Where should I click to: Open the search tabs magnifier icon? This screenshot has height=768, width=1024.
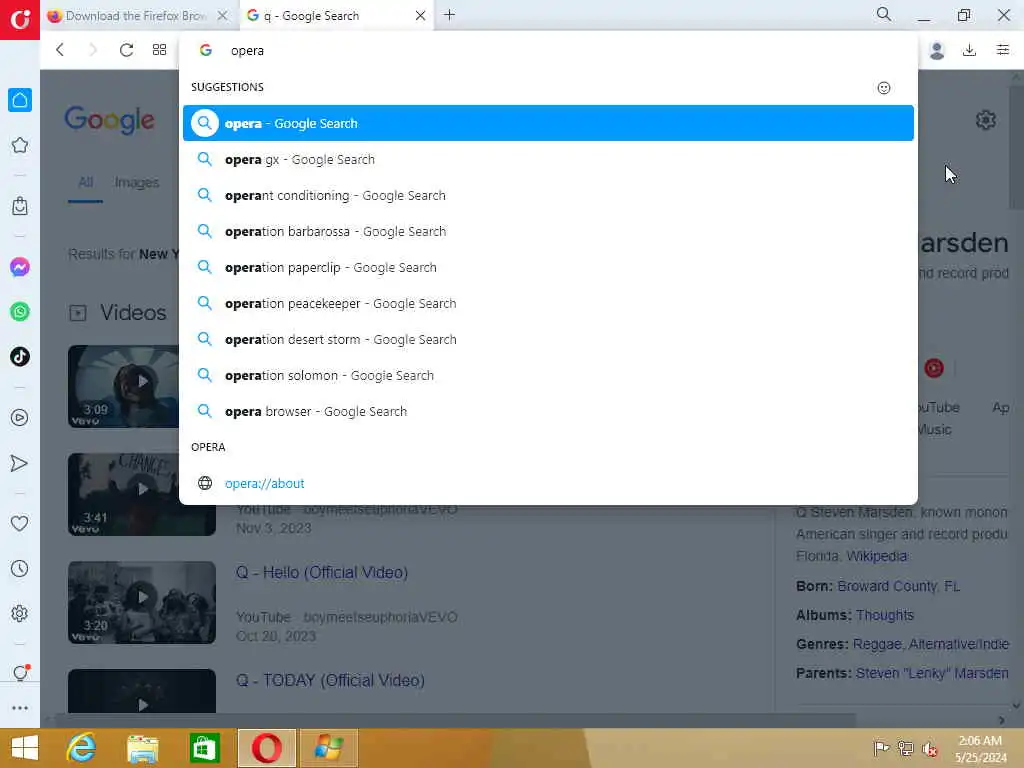click(x=884, y=14)
